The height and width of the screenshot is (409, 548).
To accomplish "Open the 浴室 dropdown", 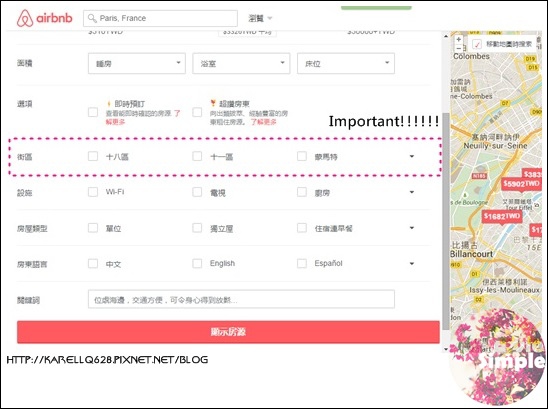I will pyautogui.click(x=241, y=63).
